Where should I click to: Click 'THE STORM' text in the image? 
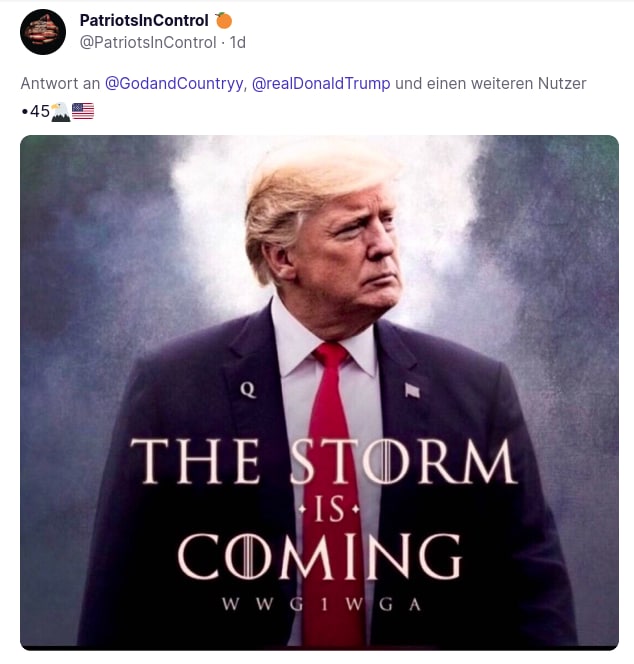pos(324,461)
